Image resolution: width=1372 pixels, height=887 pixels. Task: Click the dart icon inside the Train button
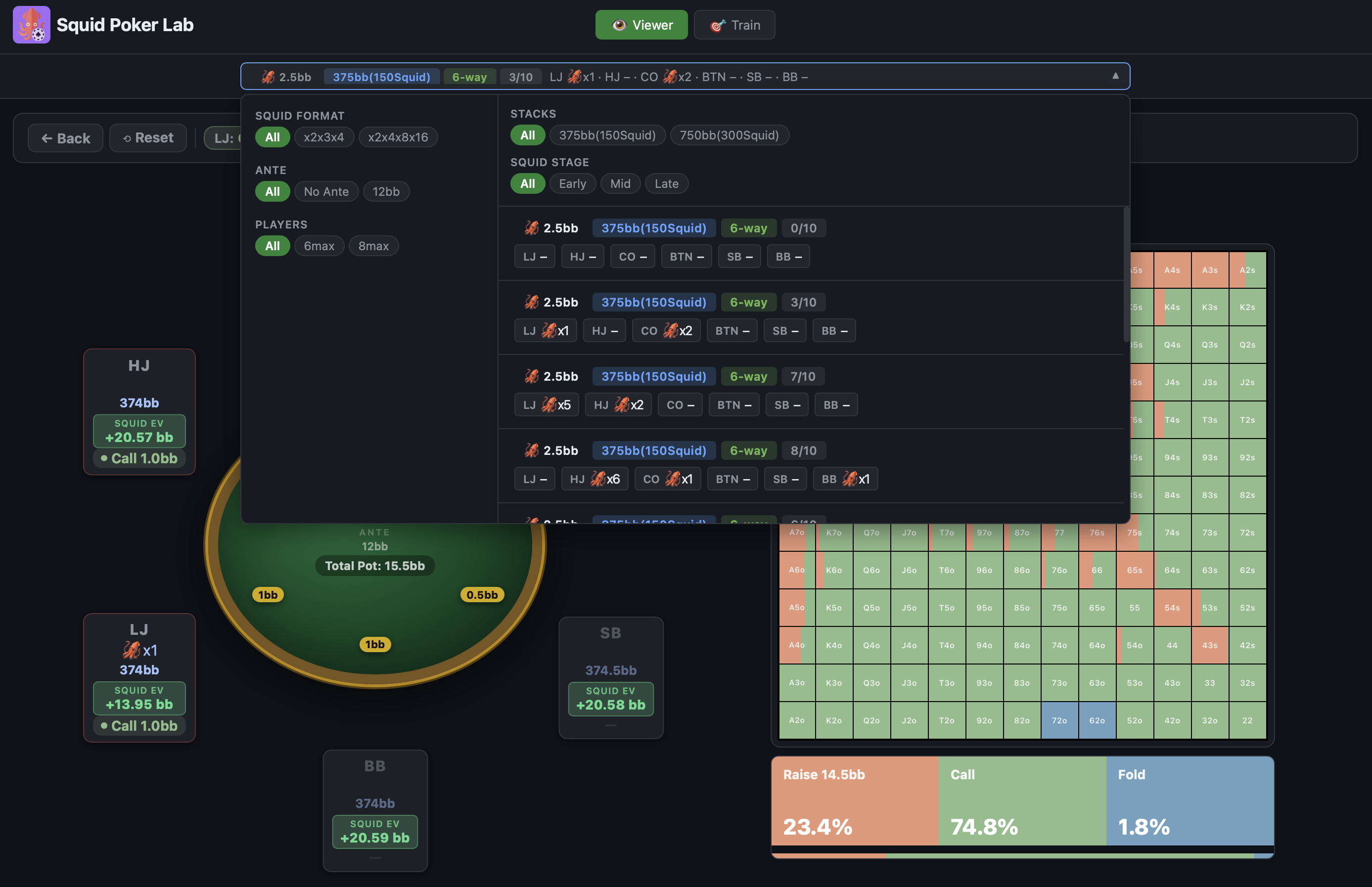click(x=717, y=25)
